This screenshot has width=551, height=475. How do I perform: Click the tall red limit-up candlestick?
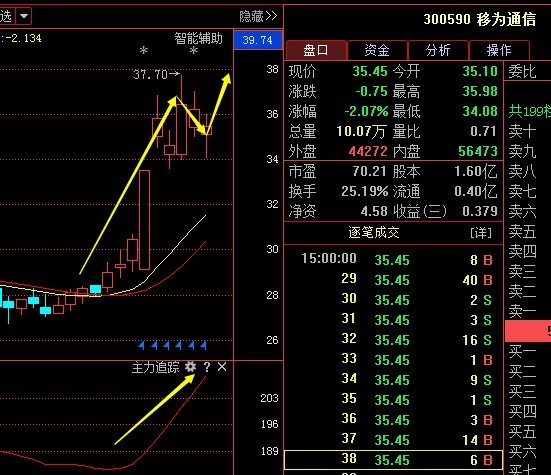click(x=144, y=220)
